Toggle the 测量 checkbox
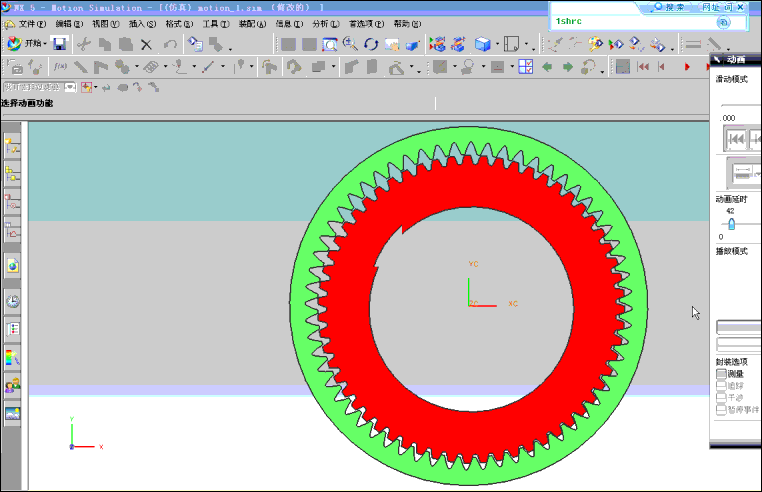The width and height of the screenshot is (762, 492). (x=721, y=374)
